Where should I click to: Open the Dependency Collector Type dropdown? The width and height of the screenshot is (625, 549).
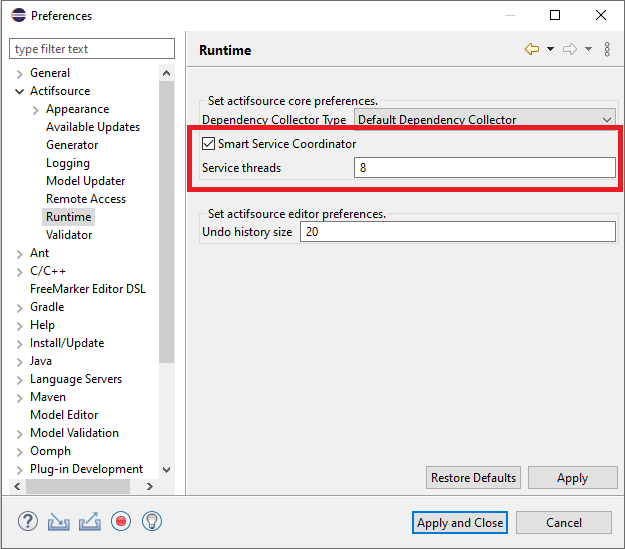coord(485,120)
